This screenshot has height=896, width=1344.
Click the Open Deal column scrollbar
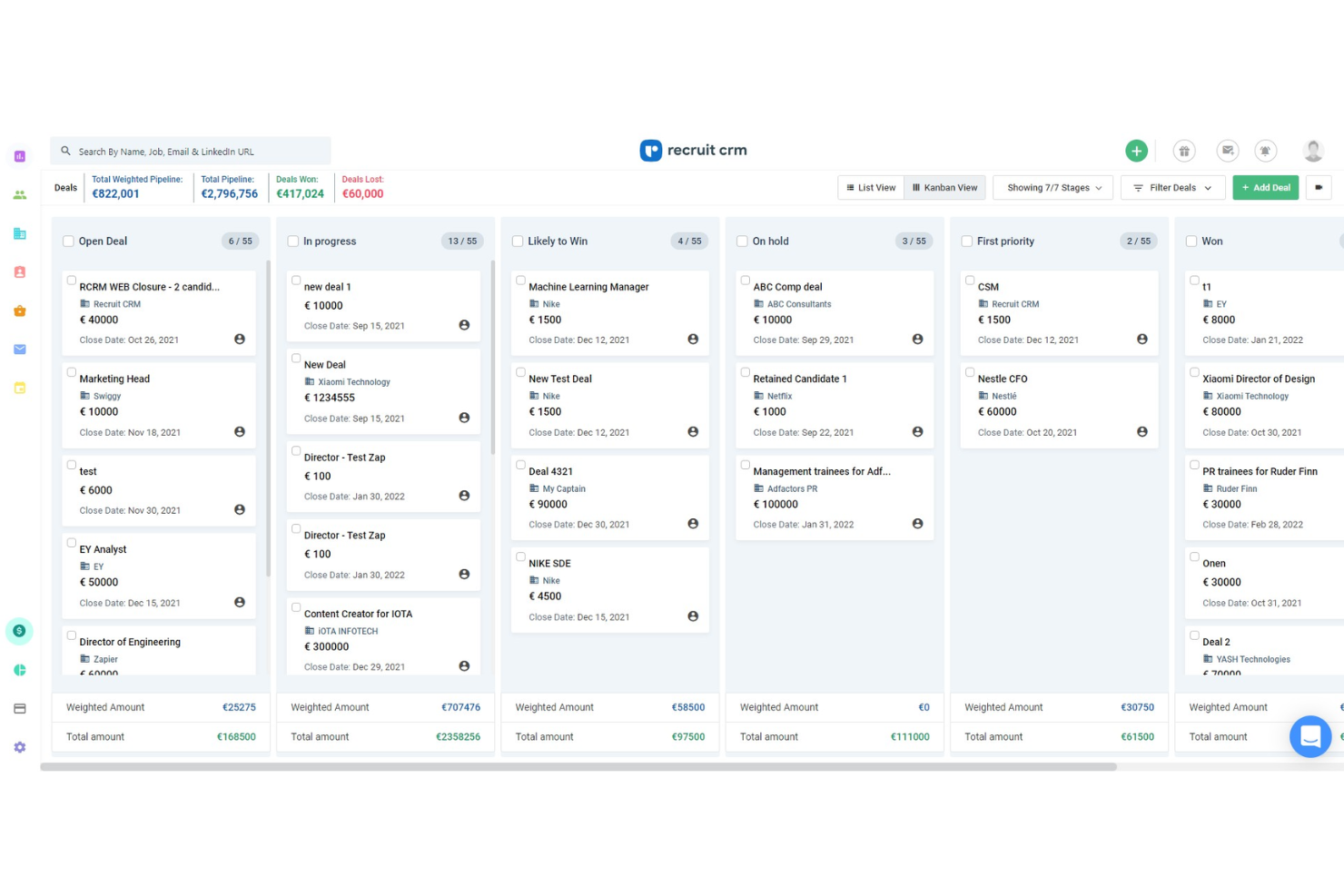point(268,418)
